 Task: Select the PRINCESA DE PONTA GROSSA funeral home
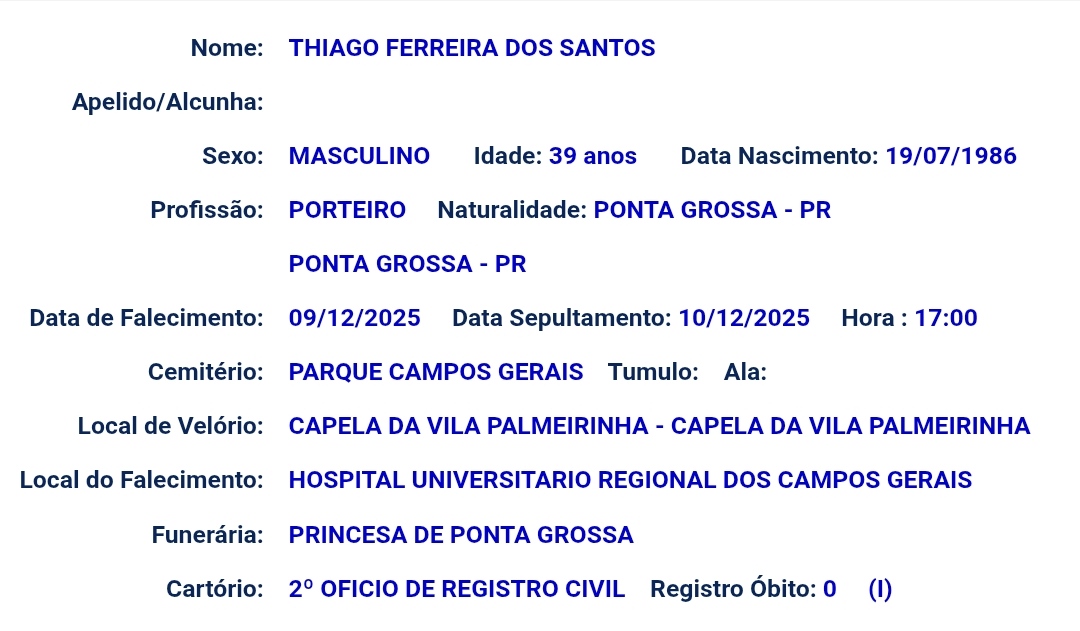pyautogui.click(x=461, y=535)
